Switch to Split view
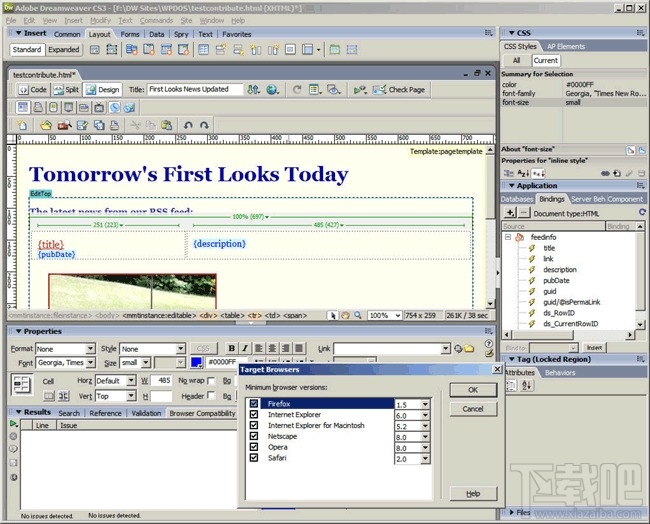Image resolution: width=650 pixels, height=524 pixels. coord(66,90)
